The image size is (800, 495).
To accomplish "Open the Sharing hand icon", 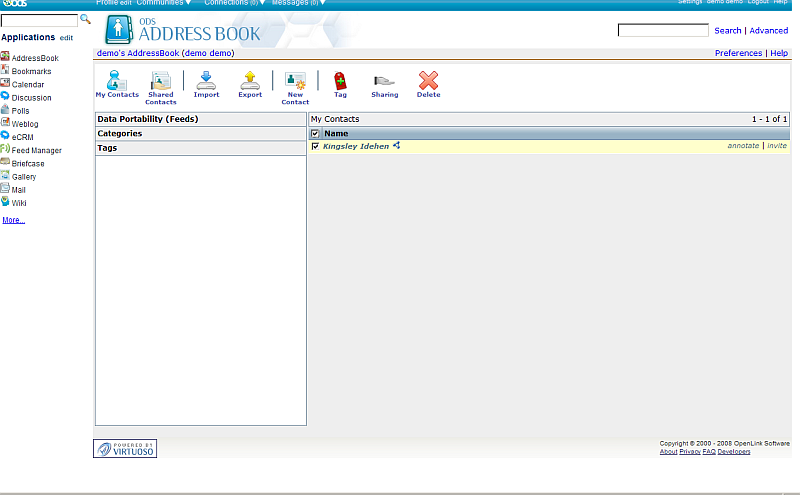I will 384,81.
